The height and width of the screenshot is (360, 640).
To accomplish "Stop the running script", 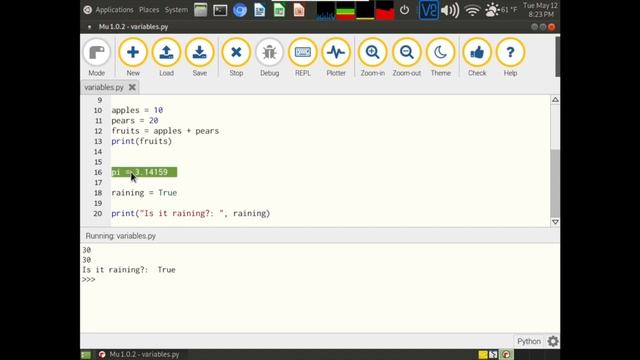I will [x=236, y=57].
